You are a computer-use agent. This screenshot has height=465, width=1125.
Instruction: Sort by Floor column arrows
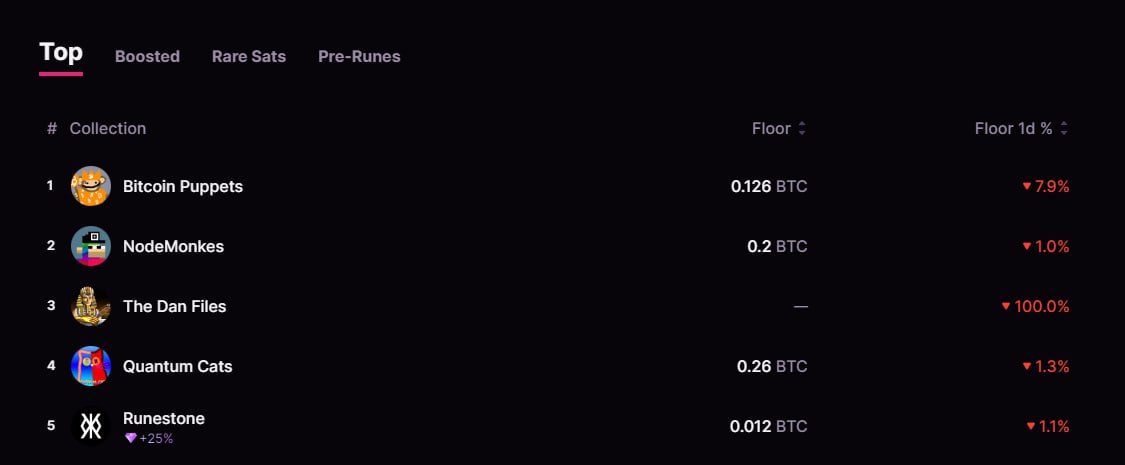pos(802,128)
